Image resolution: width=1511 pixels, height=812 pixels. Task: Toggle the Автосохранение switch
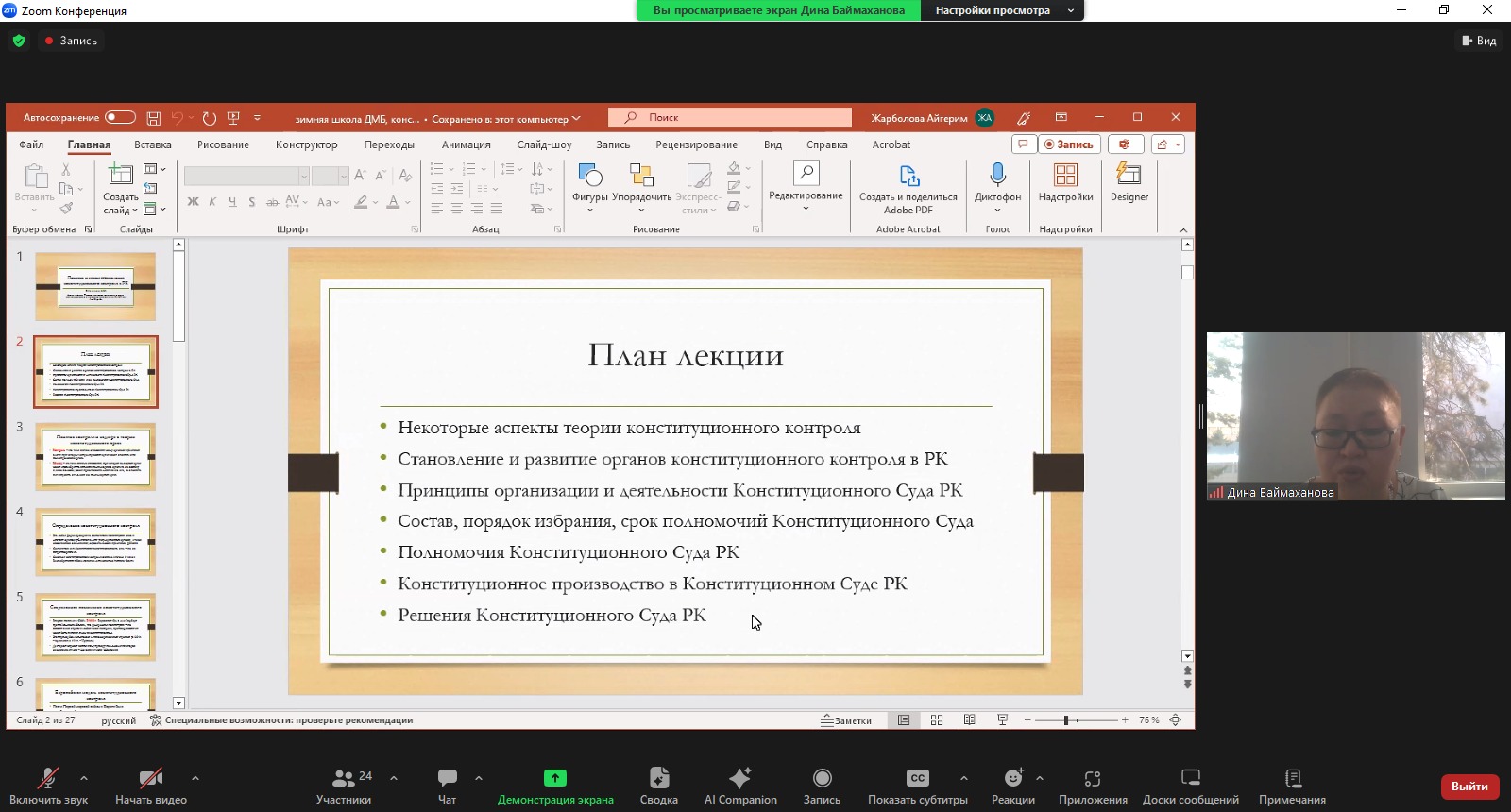pos(120,117)
